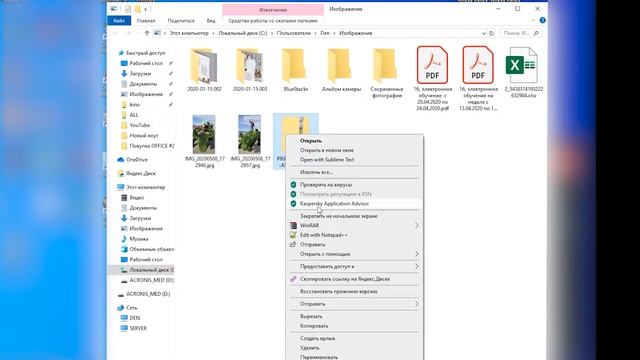This screenshot has width=640, height=360.
Task: Expand the ribbon chevron near Help
Action: pyautogui.click(x=533, y=20)
